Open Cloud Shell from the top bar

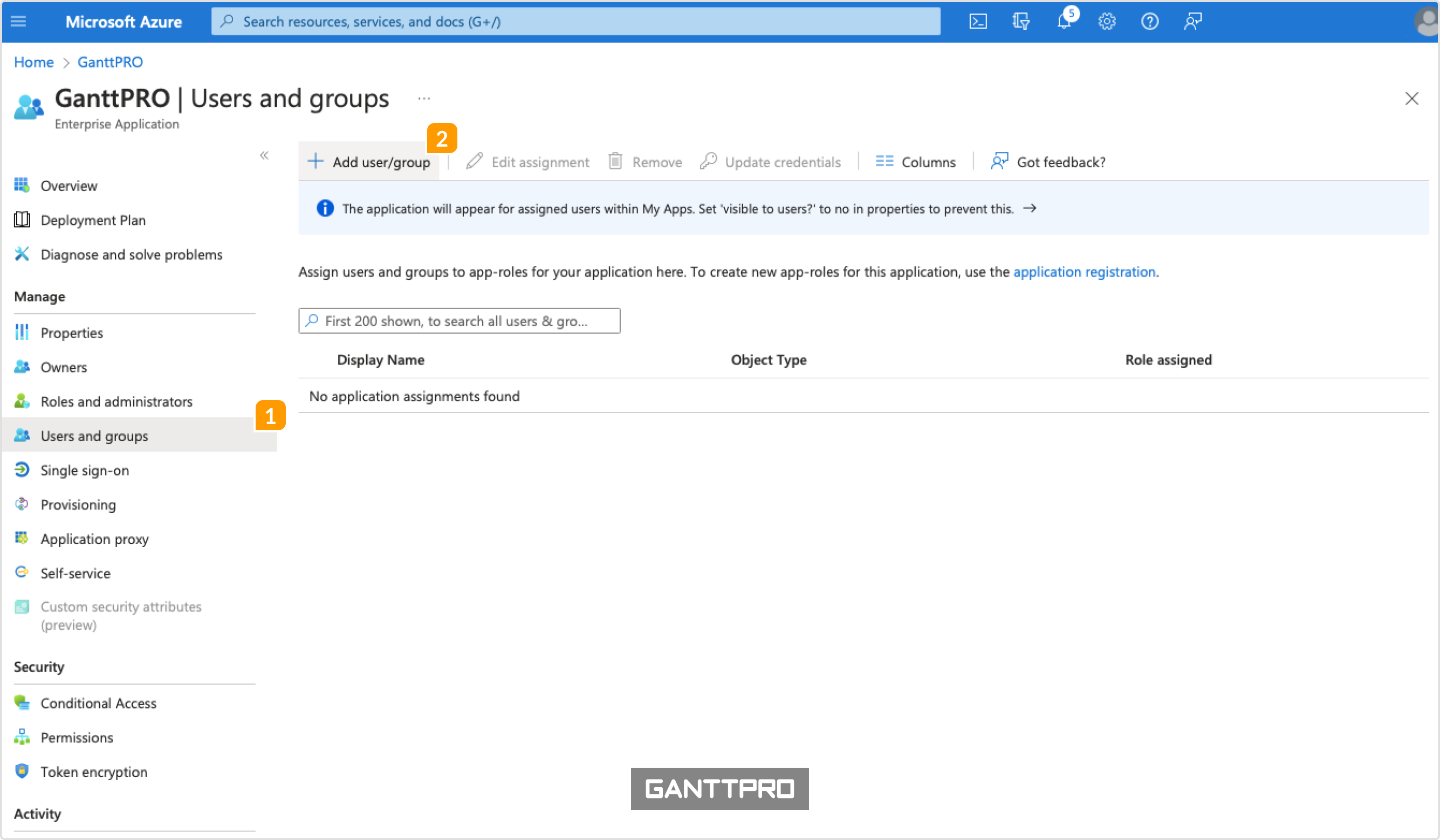(x=978, y=22)
